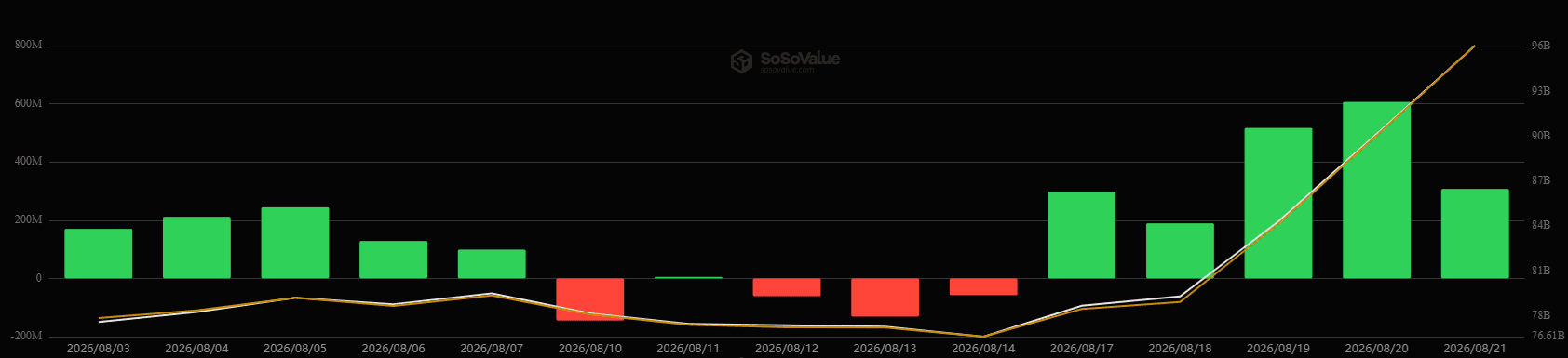
Task: Click the 2026/08/10 date label on axis
Action: 590,349
